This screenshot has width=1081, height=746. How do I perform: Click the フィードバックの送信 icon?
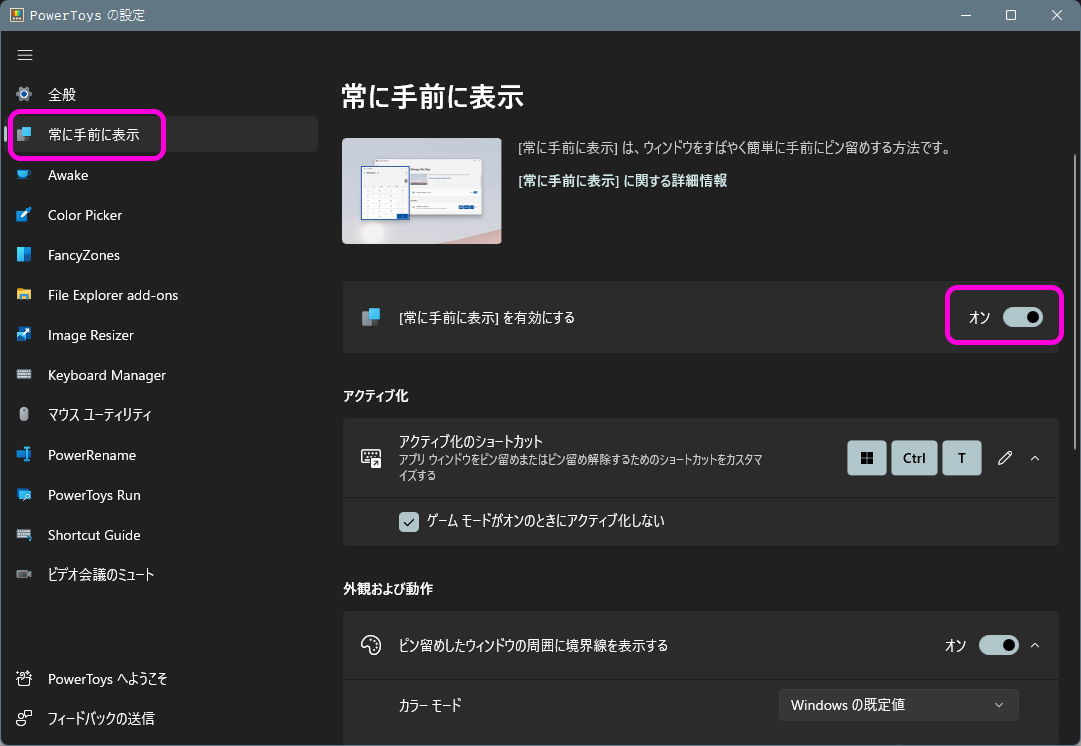pyautogui.click(x=24, y=718)
